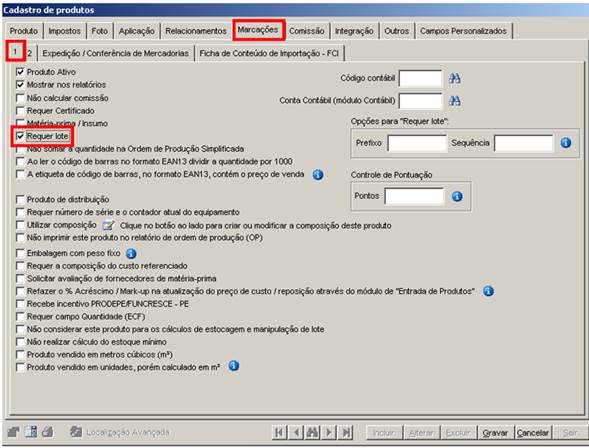The width and height of the screenshot is (589, 448).
Task: Click the report sheet icon in bottom toolbar
Action: [31, 432]
